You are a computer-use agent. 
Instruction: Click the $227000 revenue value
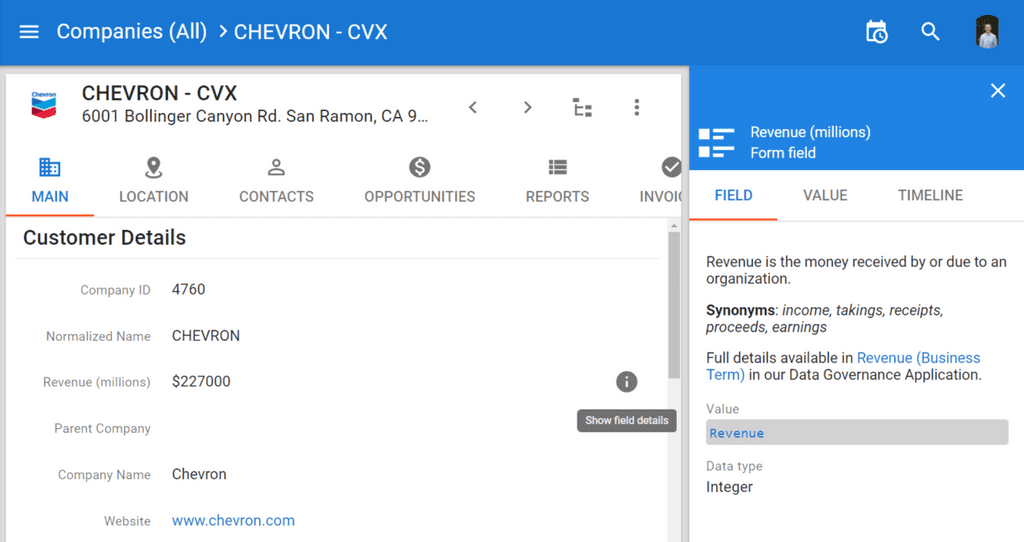click(201, 381)
